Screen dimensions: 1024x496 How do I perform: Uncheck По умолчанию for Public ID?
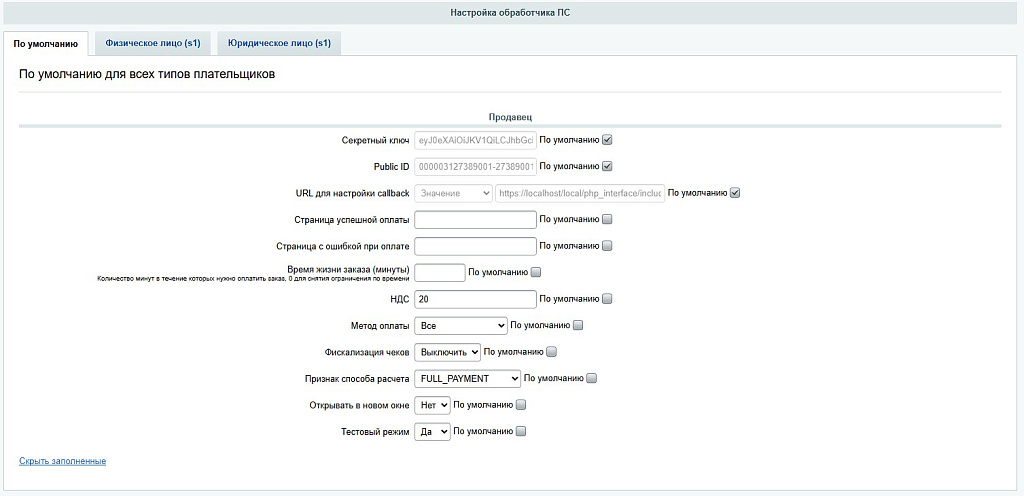point(607,166)
